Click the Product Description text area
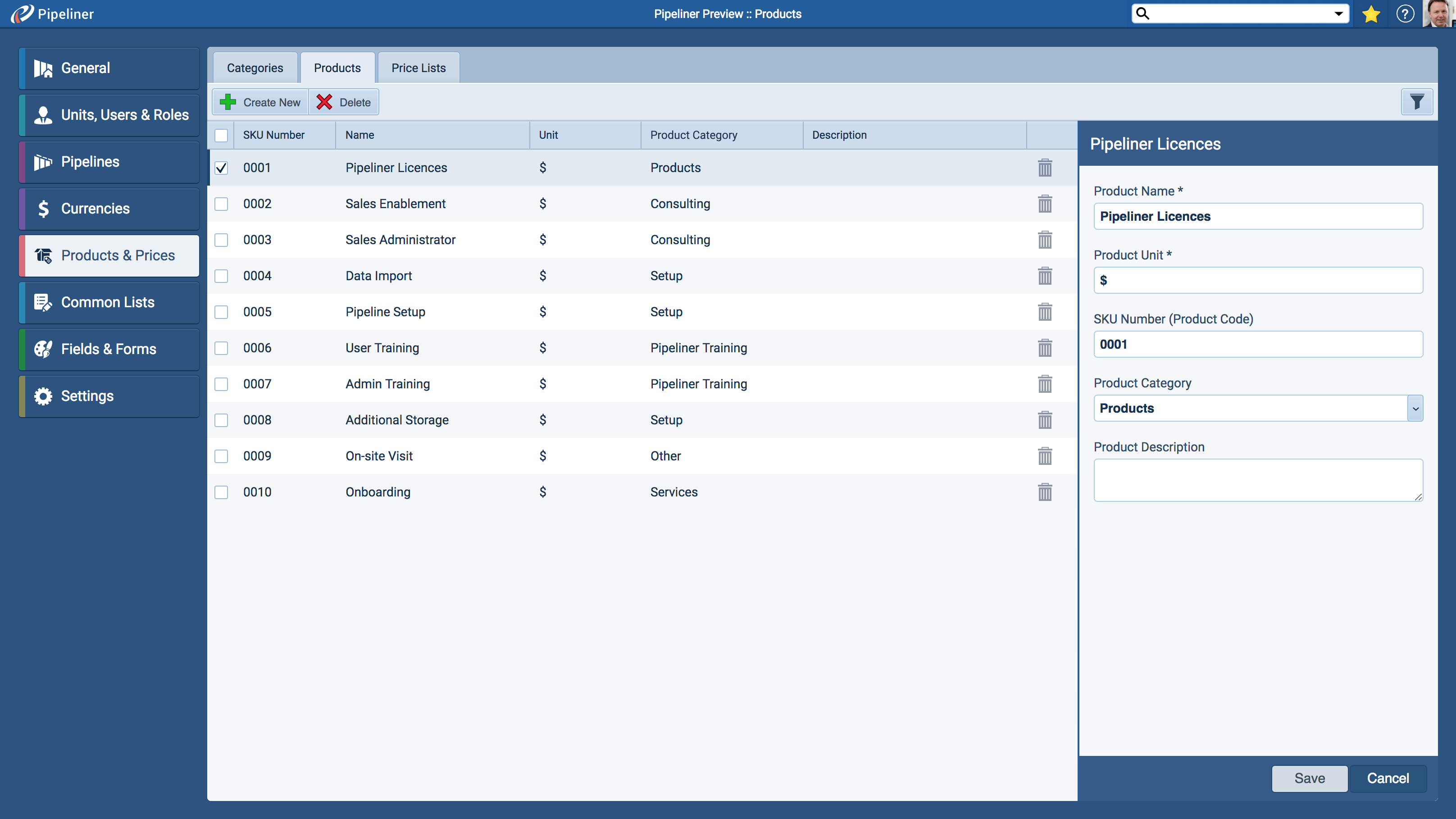The image size is (1456, 819). 1258,480
